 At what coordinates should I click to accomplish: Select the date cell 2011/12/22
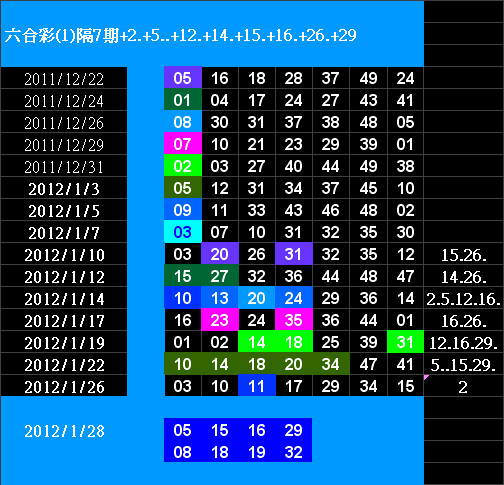pyautogui.click(x=64, y=78)
